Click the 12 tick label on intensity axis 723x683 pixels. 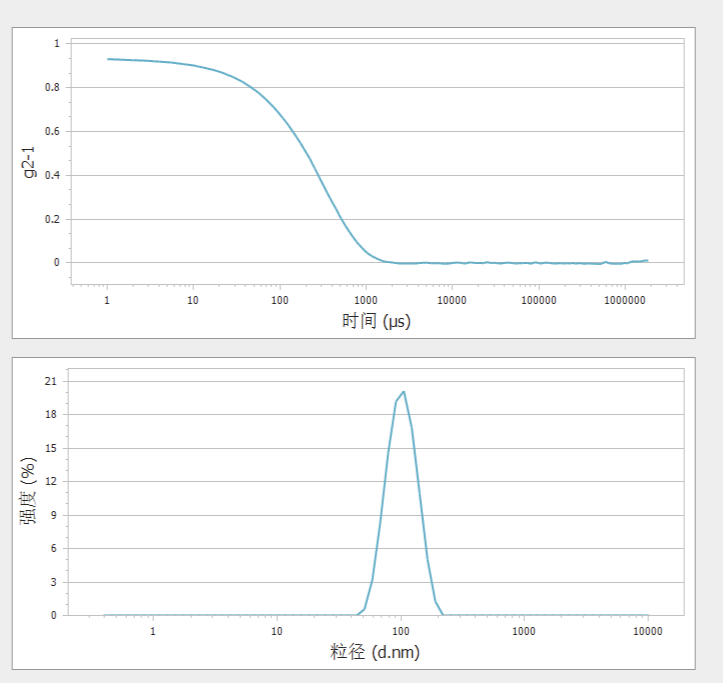pos(51,481)
